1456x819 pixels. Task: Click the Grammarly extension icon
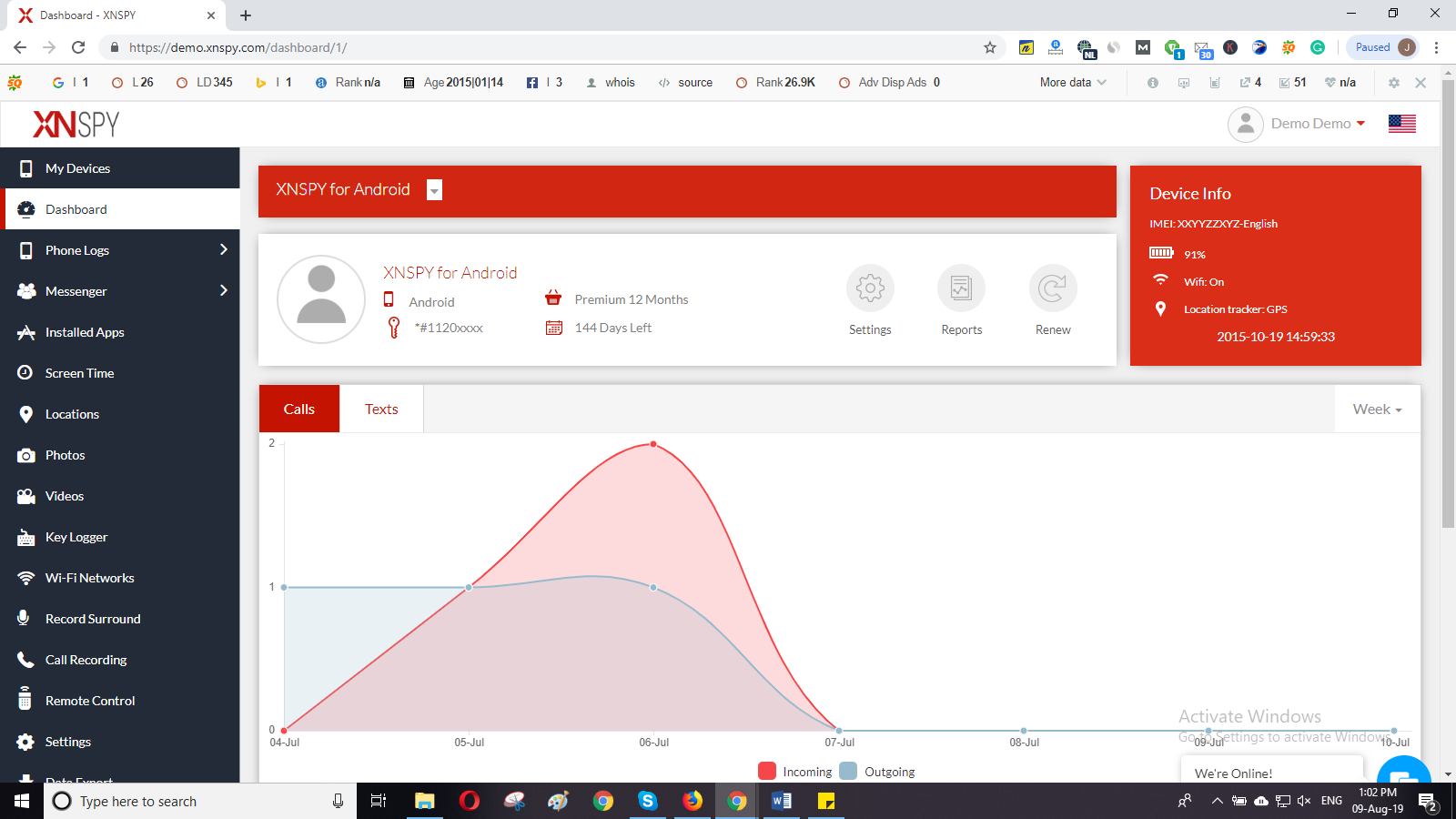point(1318,47)
